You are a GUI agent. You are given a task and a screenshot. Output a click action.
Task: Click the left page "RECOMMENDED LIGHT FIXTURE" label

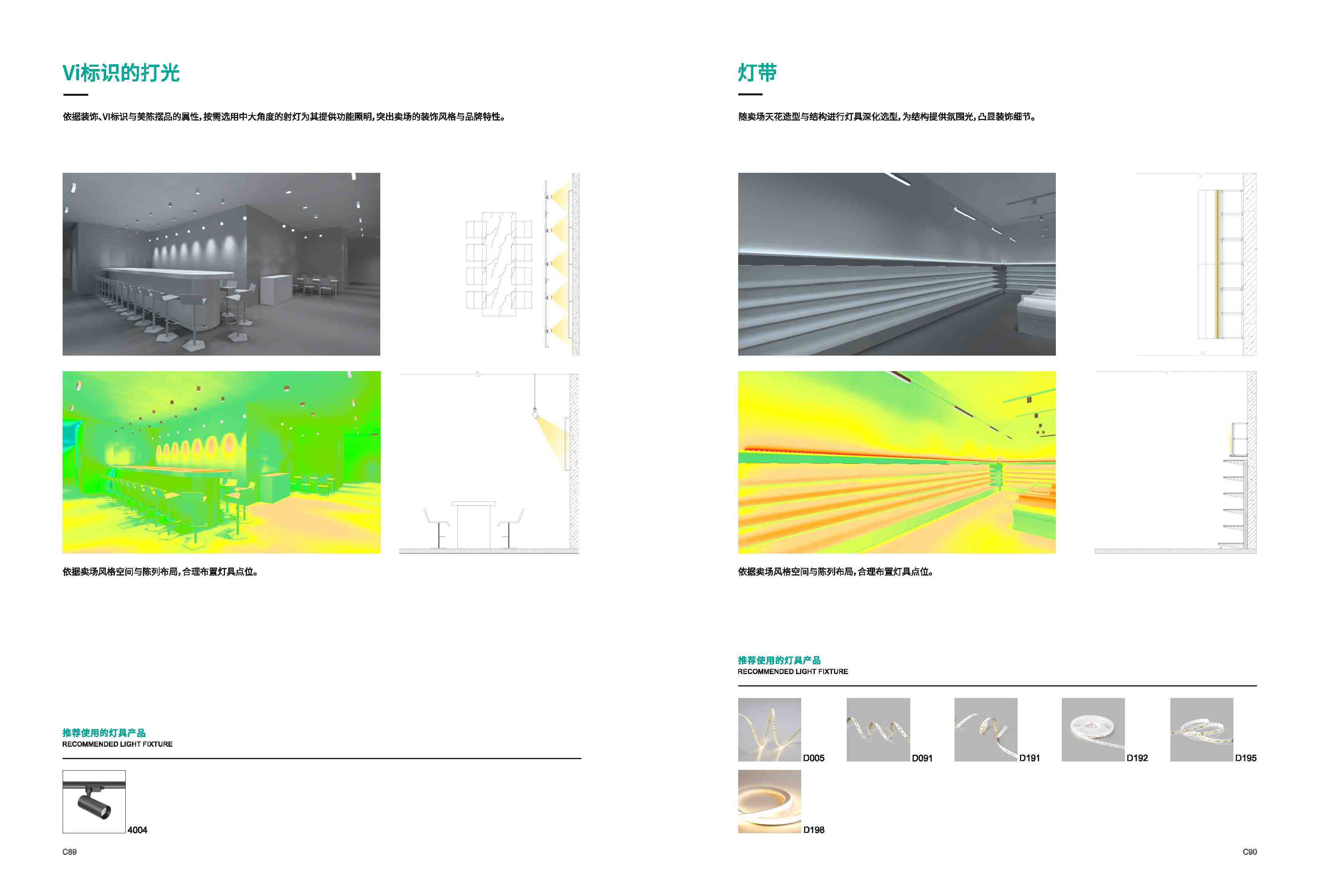[x=118, y=744]
